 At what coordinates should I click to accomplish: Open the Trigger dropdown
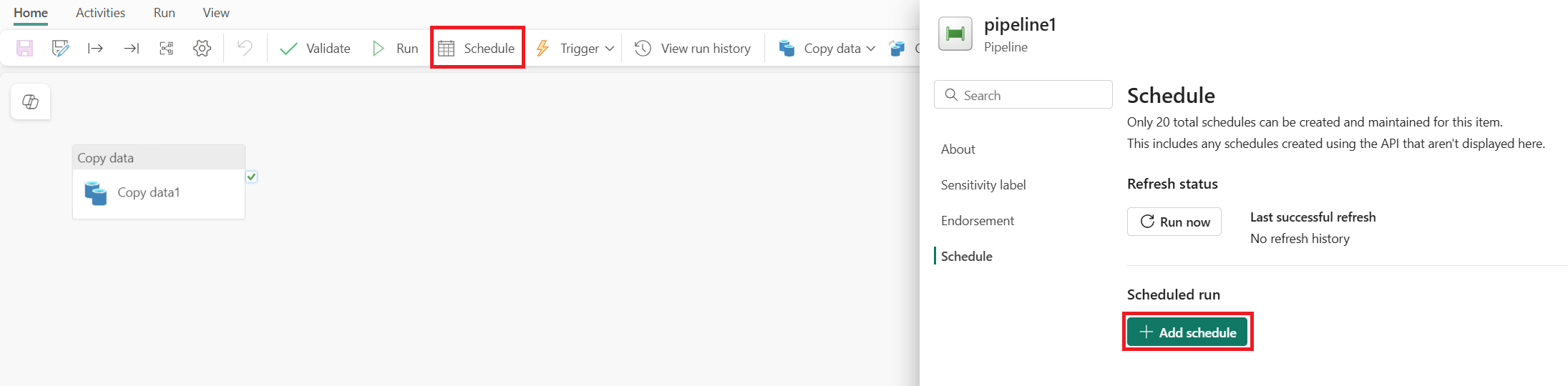click(x=575, y=49)
